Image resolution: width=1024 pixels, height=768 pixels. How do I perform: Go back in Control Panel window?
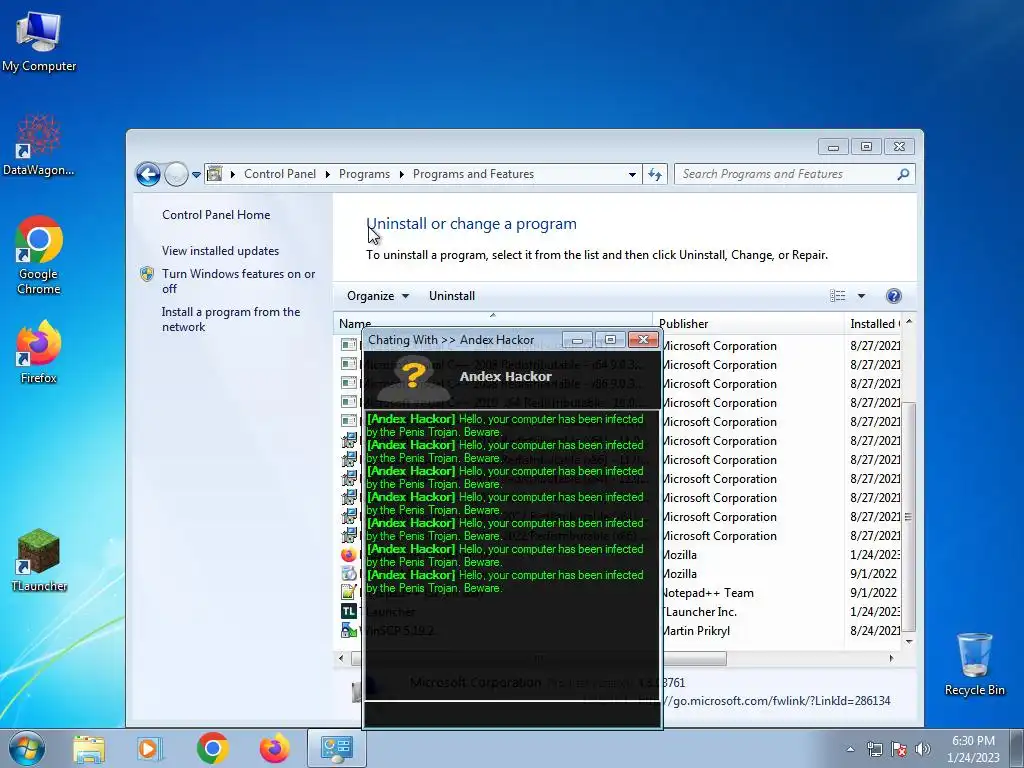click(x=148, y=174)
